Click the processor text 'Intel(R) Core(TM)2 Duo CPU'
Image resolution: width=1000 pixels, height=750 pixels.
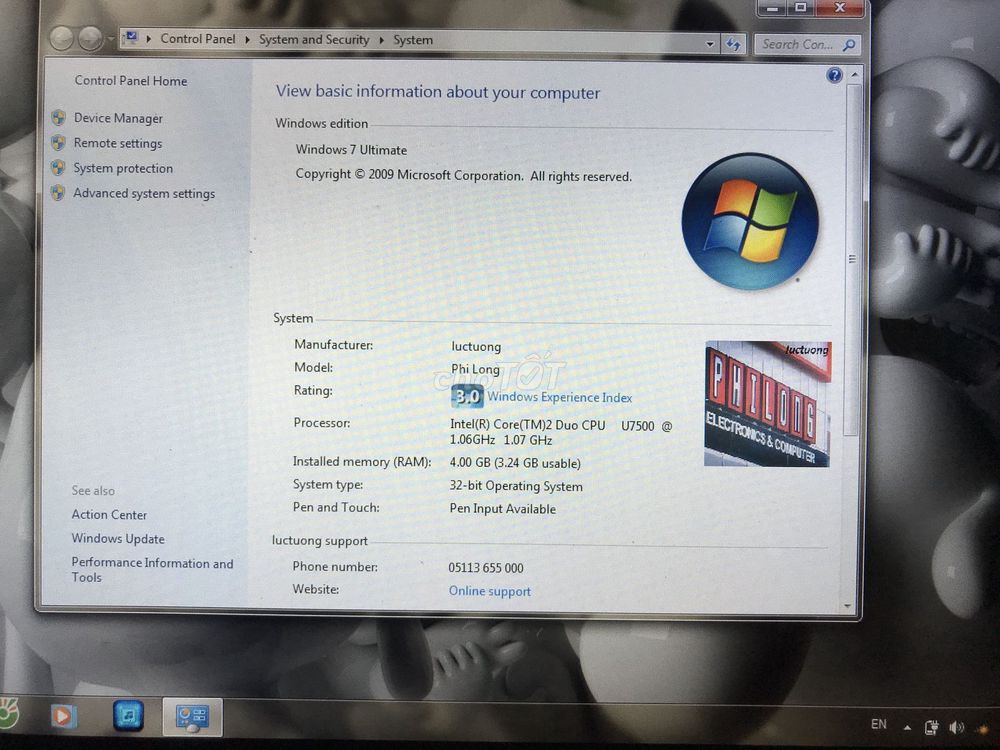527,425
